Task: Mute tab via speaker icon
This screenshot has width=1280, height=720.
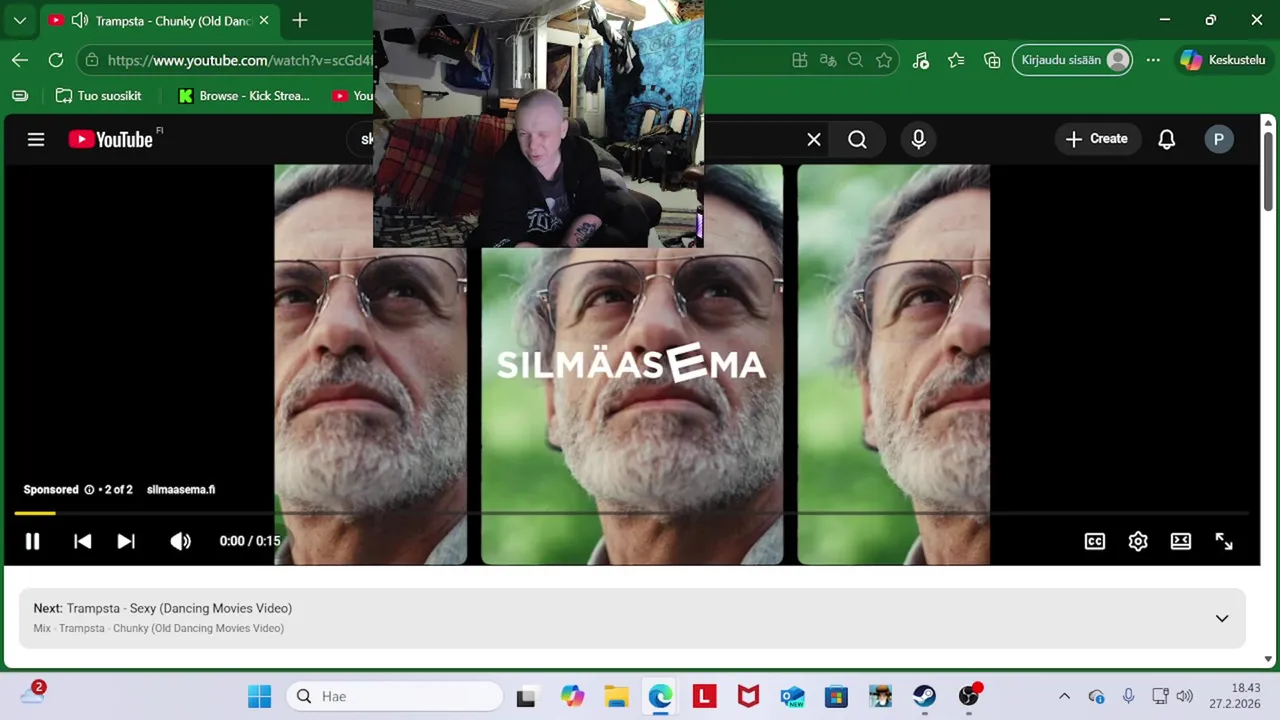Action: pos(79,20)
